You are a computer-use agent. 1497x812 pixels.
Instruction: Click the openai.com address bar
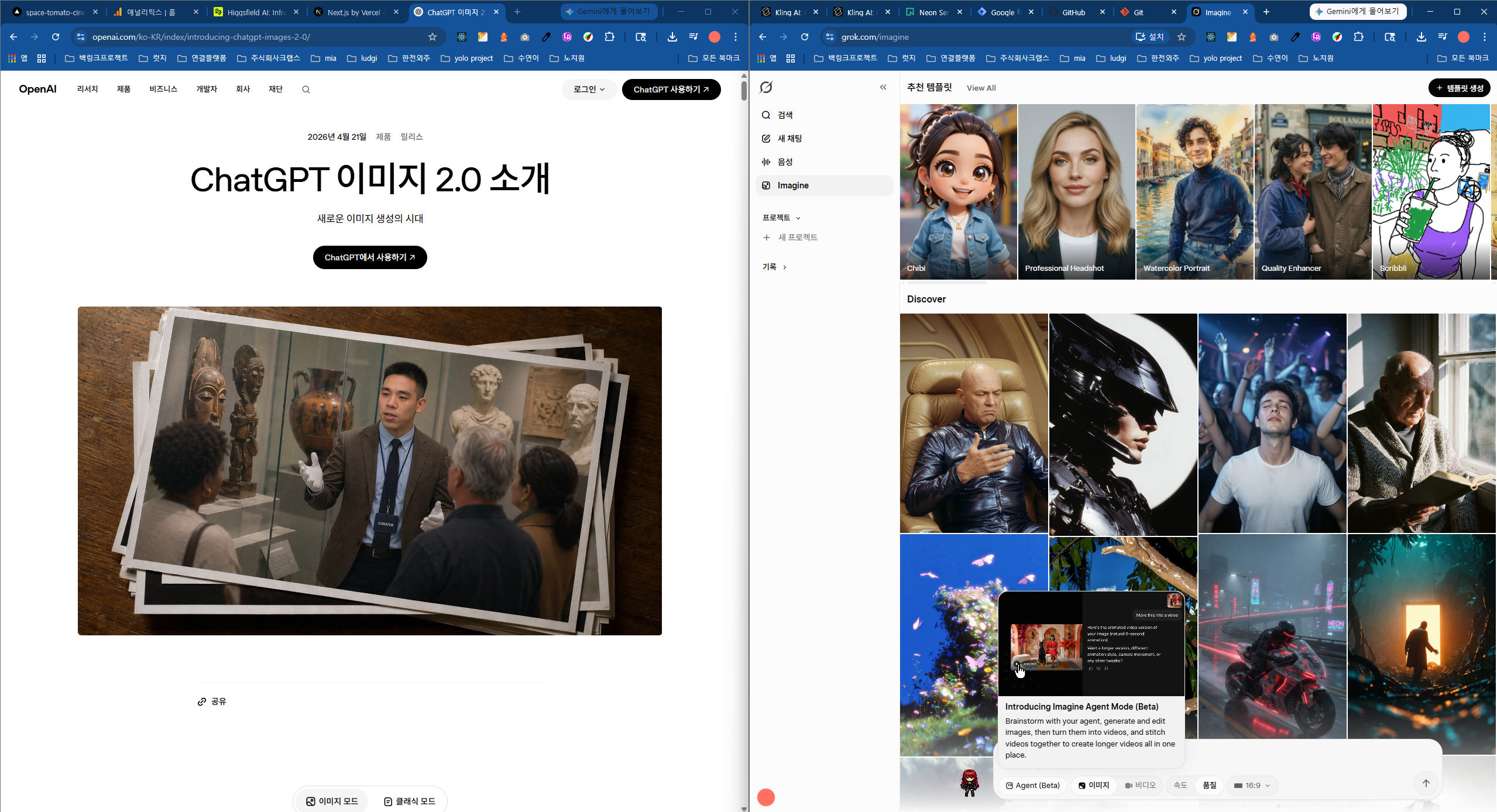coord(257,37)
